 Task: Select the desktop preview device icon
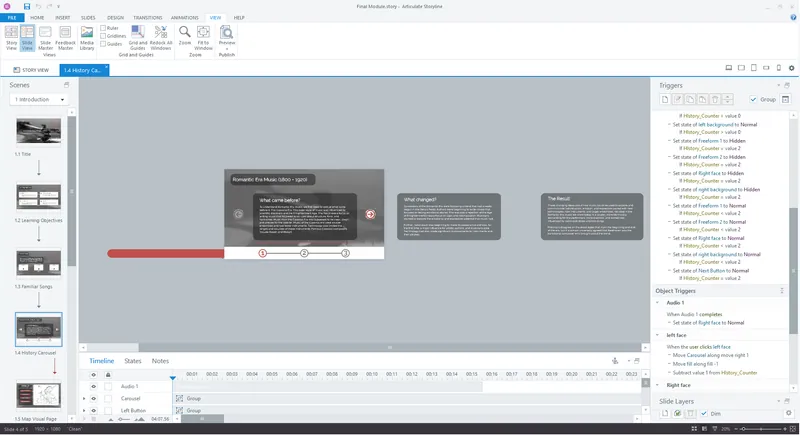(729, 68)
